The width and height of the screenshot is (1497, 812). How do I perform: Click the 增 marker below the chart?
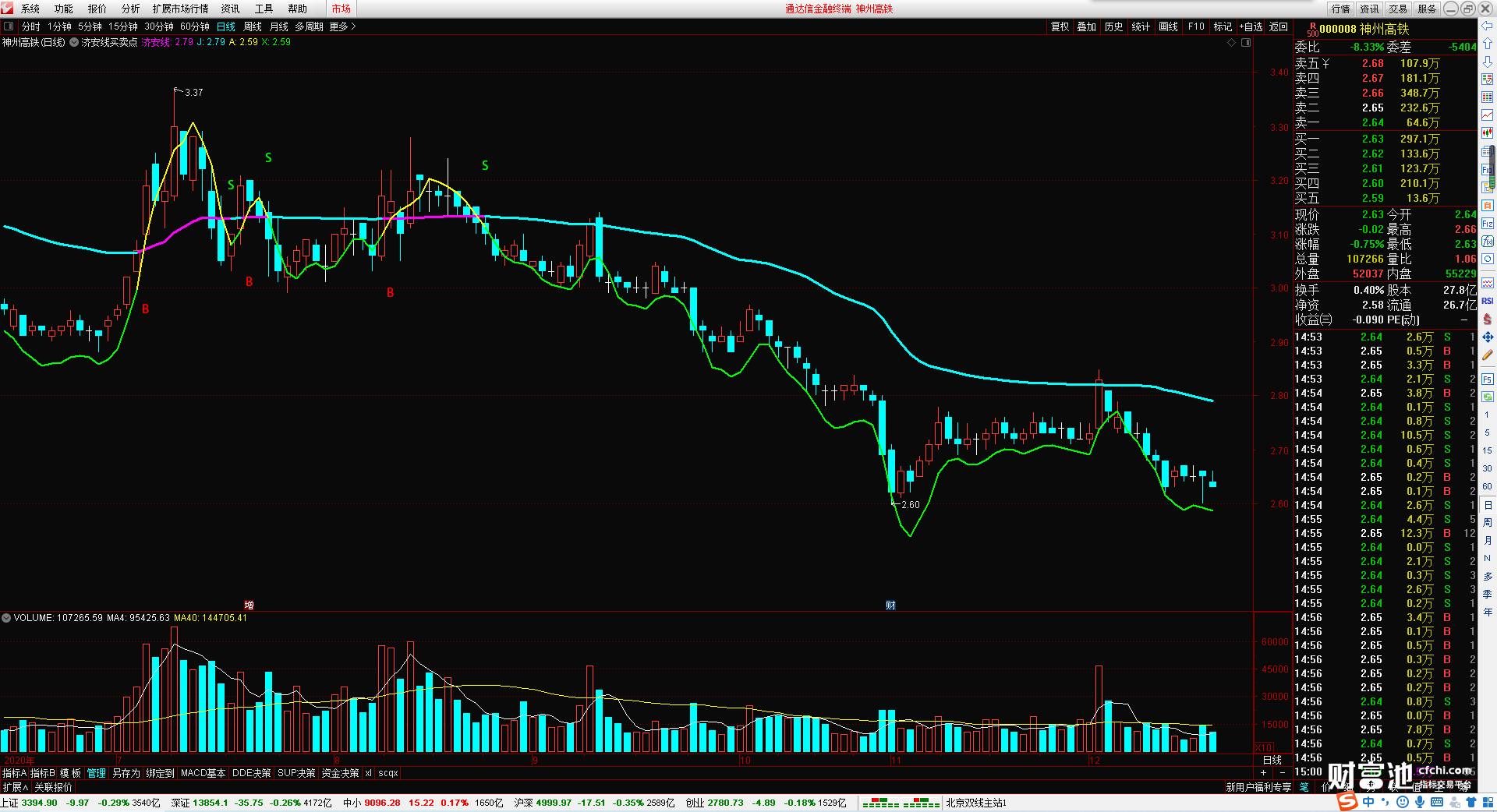click(249, 605)
